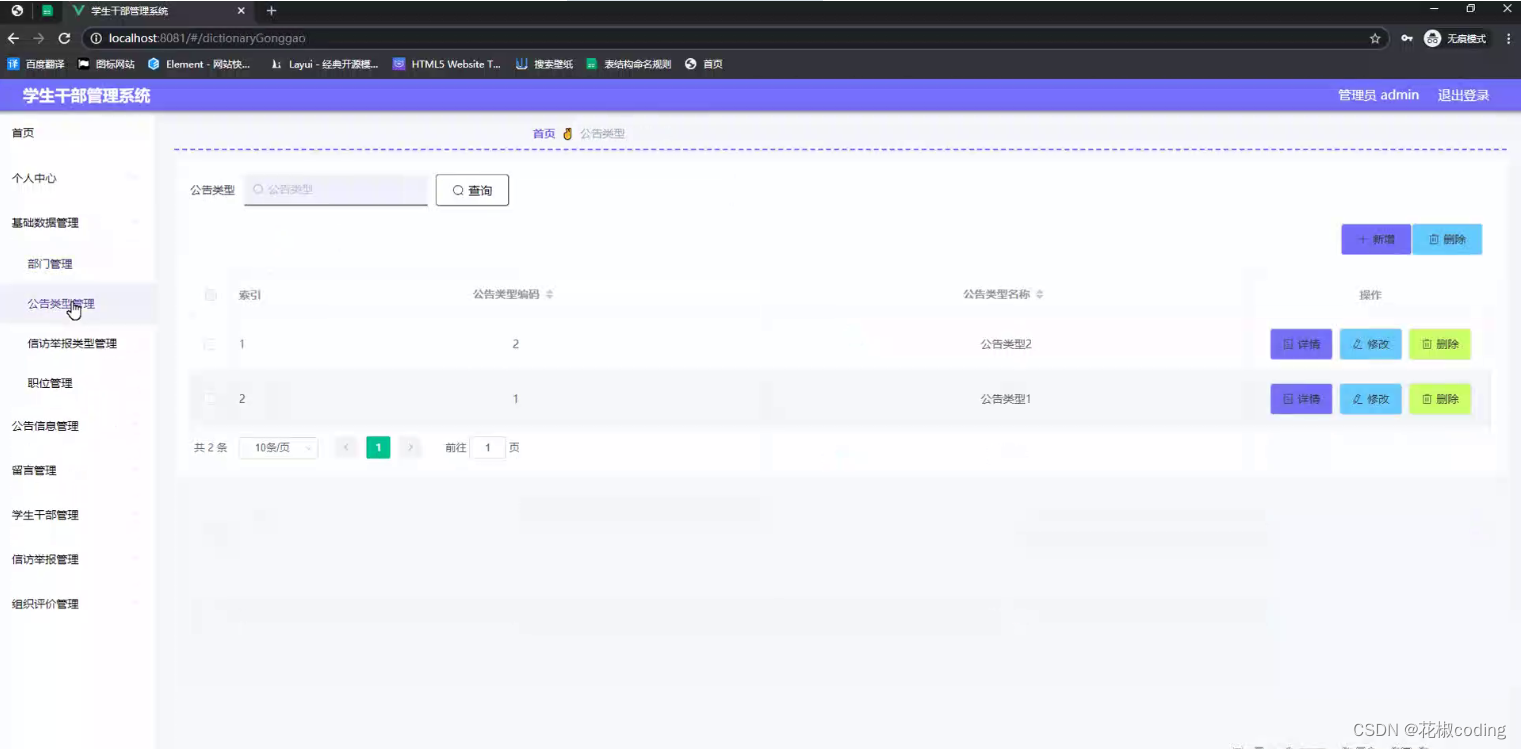Open 详情 for 公告类型2 row
1521x749 pixels.
(x=1301, y=344)
